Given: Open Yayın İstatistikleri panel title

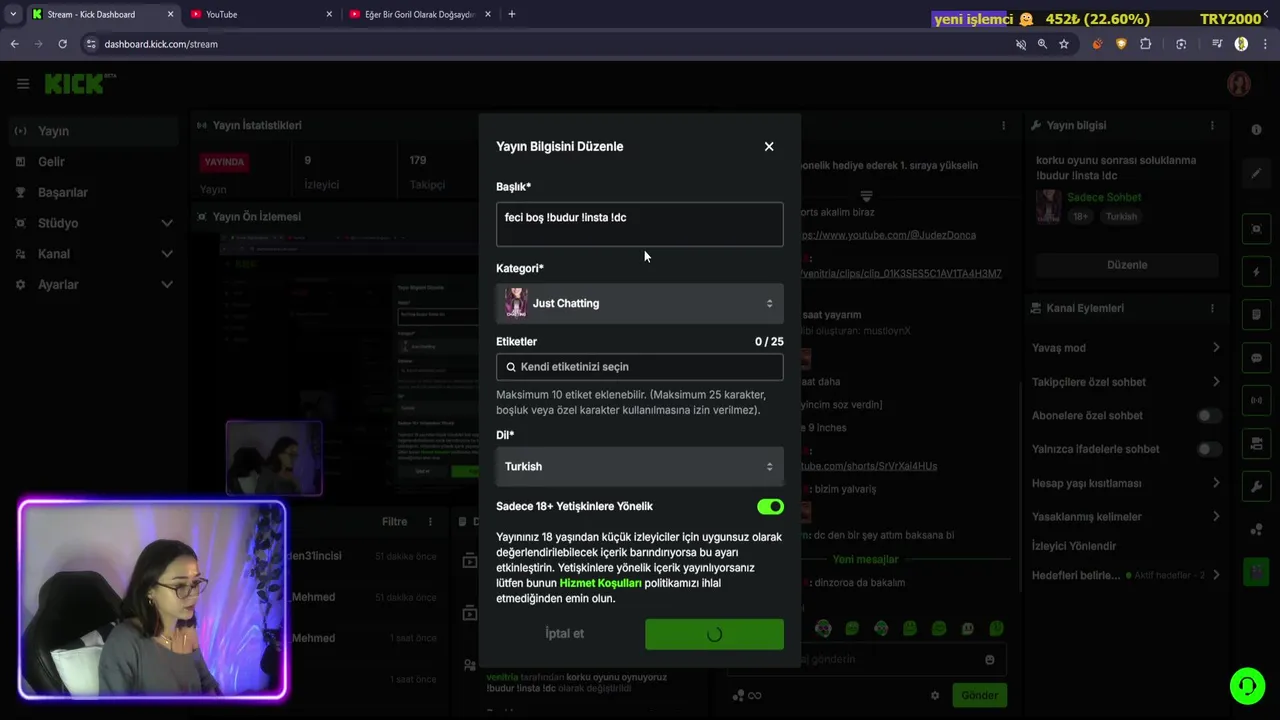Looking at the screenshot, I should pos(257,126).
